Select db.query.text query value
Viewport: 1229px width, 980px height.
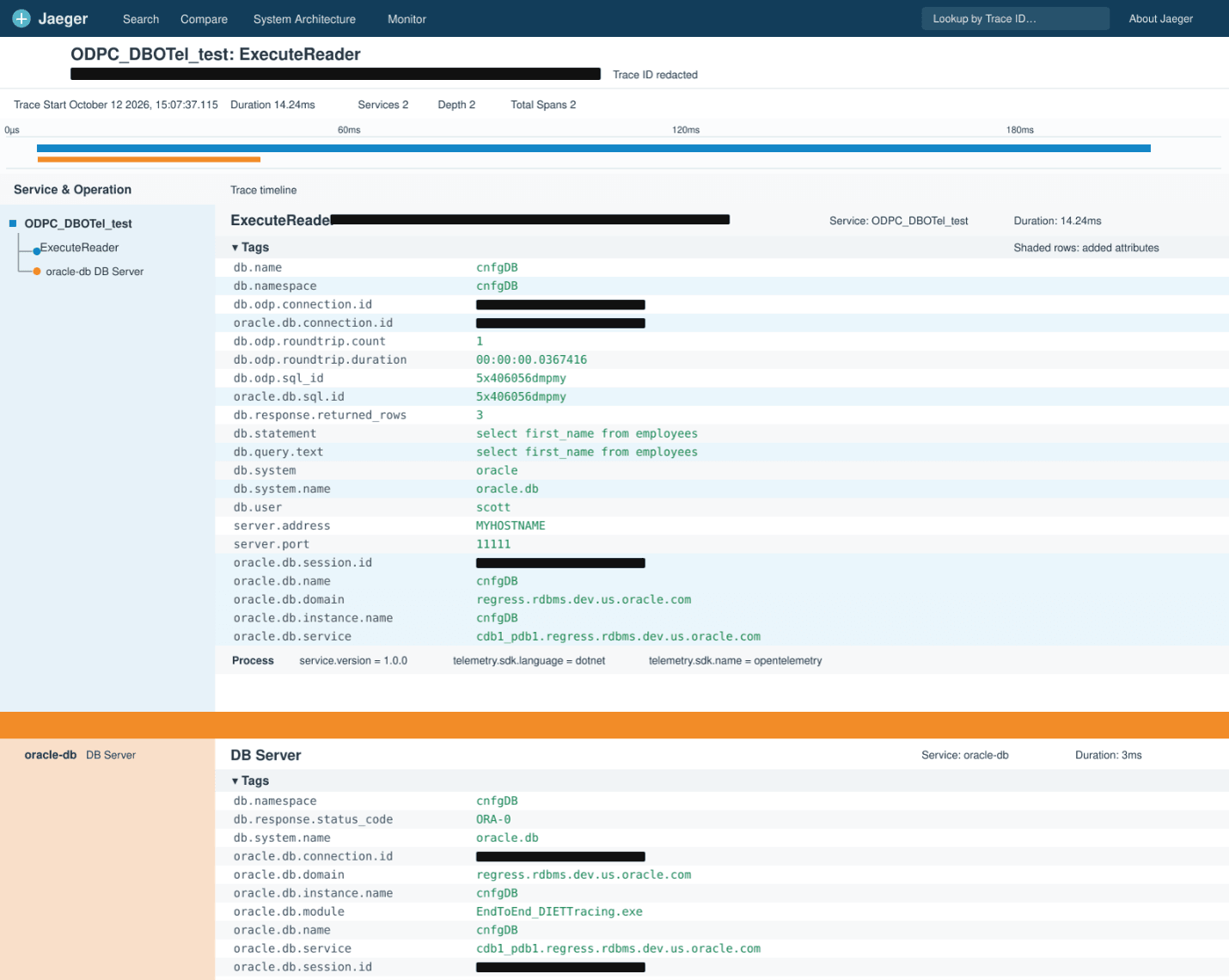(587, 452)
